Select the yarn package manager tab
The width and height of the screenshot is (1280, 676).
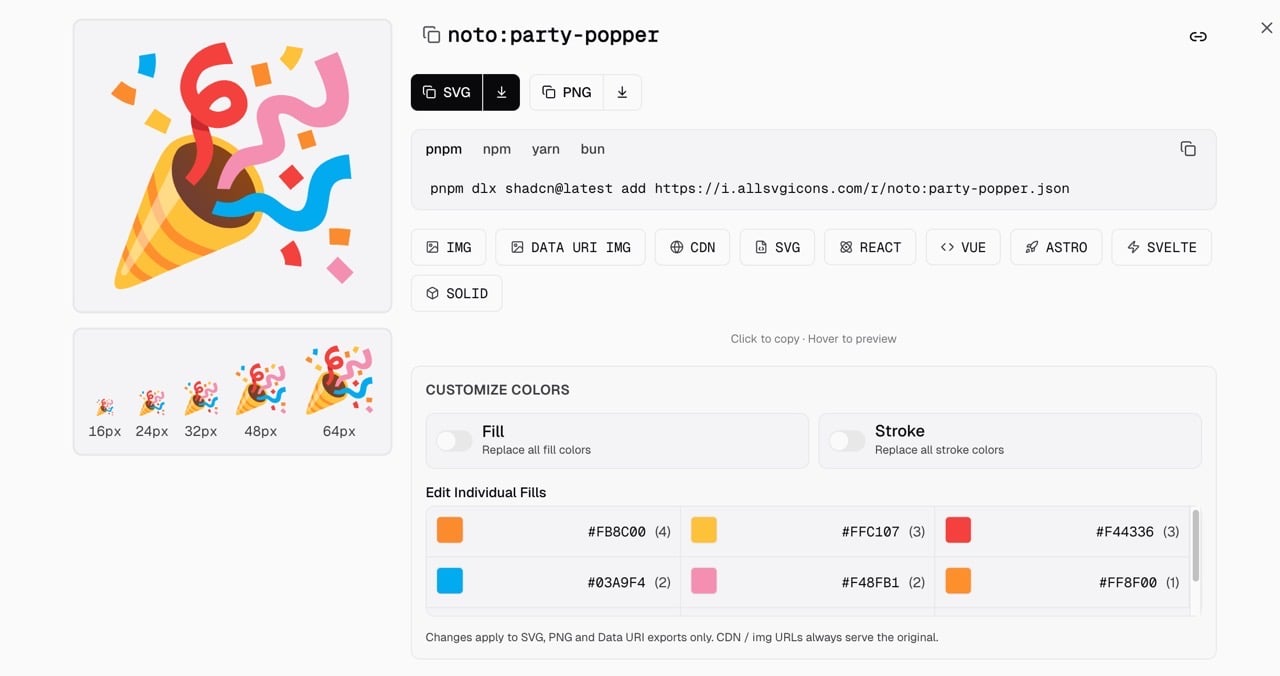[x=546, y=149]
